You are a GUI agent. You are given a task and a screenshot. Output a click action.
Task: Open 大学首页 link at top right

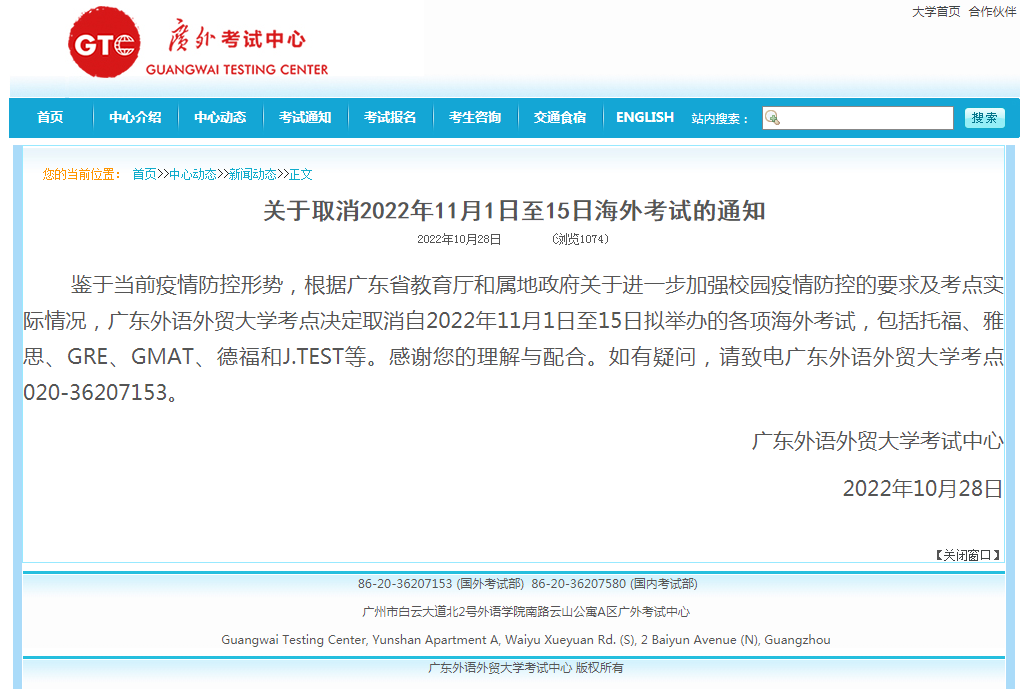(936, 12)
